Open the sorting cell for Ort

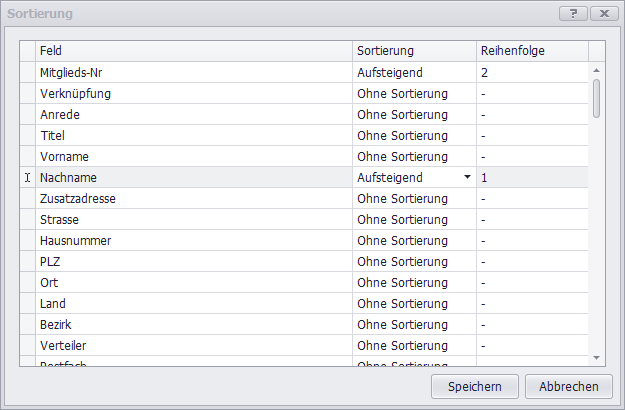414,282
